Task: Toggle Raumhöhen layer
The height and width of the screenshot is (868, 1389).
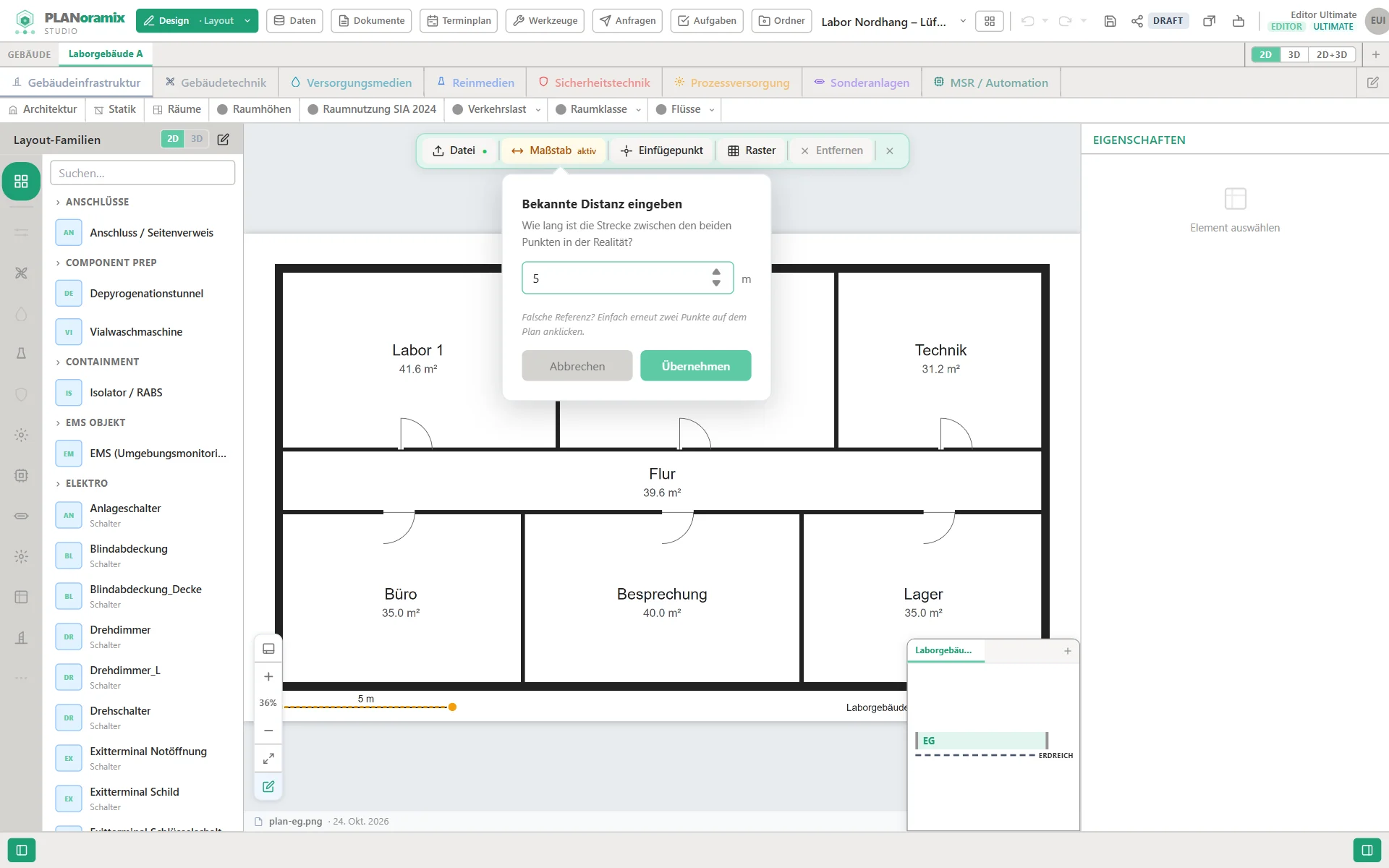Action: pyautogui.click(x=254, y=109)
